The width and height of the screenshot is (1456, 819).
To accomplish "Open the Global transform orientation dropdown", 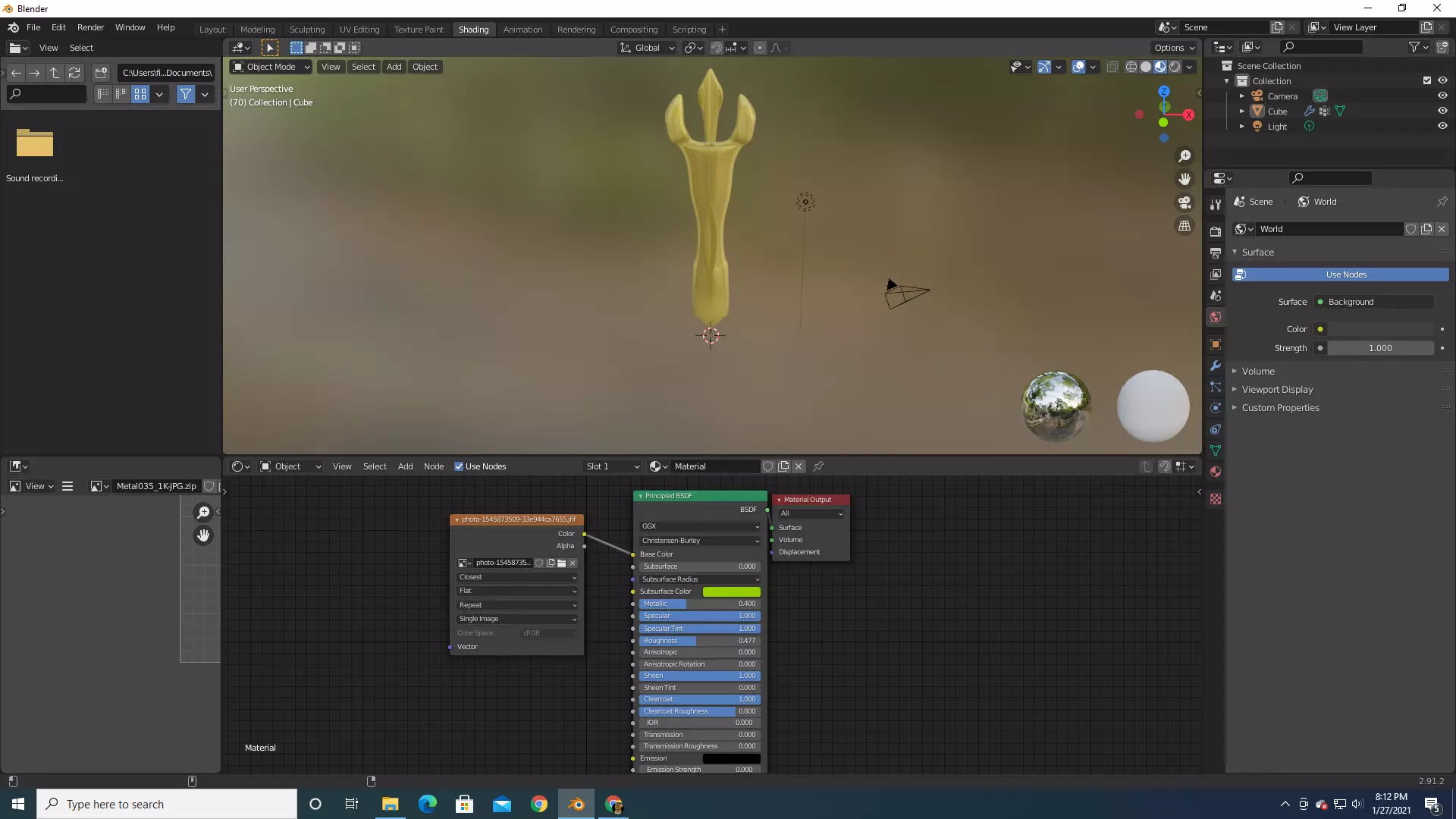I will point(647,48).
